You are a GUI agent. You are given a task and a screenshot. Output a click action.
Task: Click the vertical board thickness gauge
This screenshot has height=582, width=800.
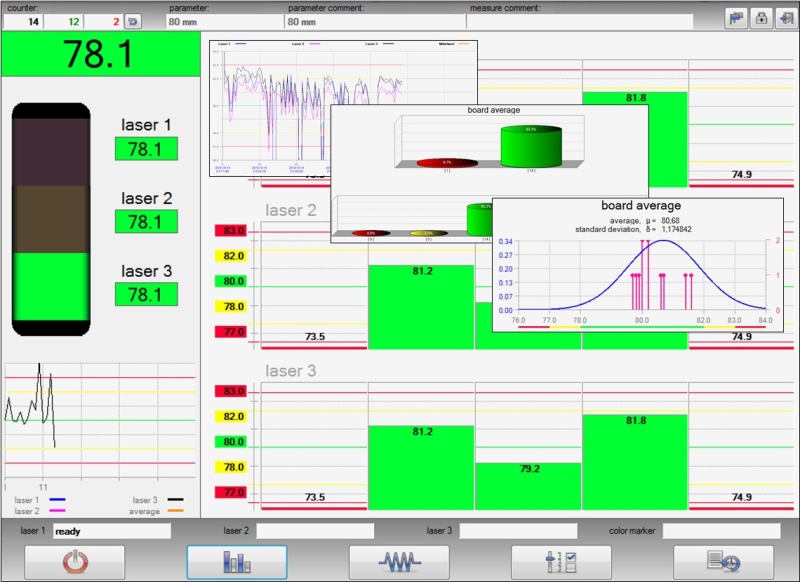(51, 219)
